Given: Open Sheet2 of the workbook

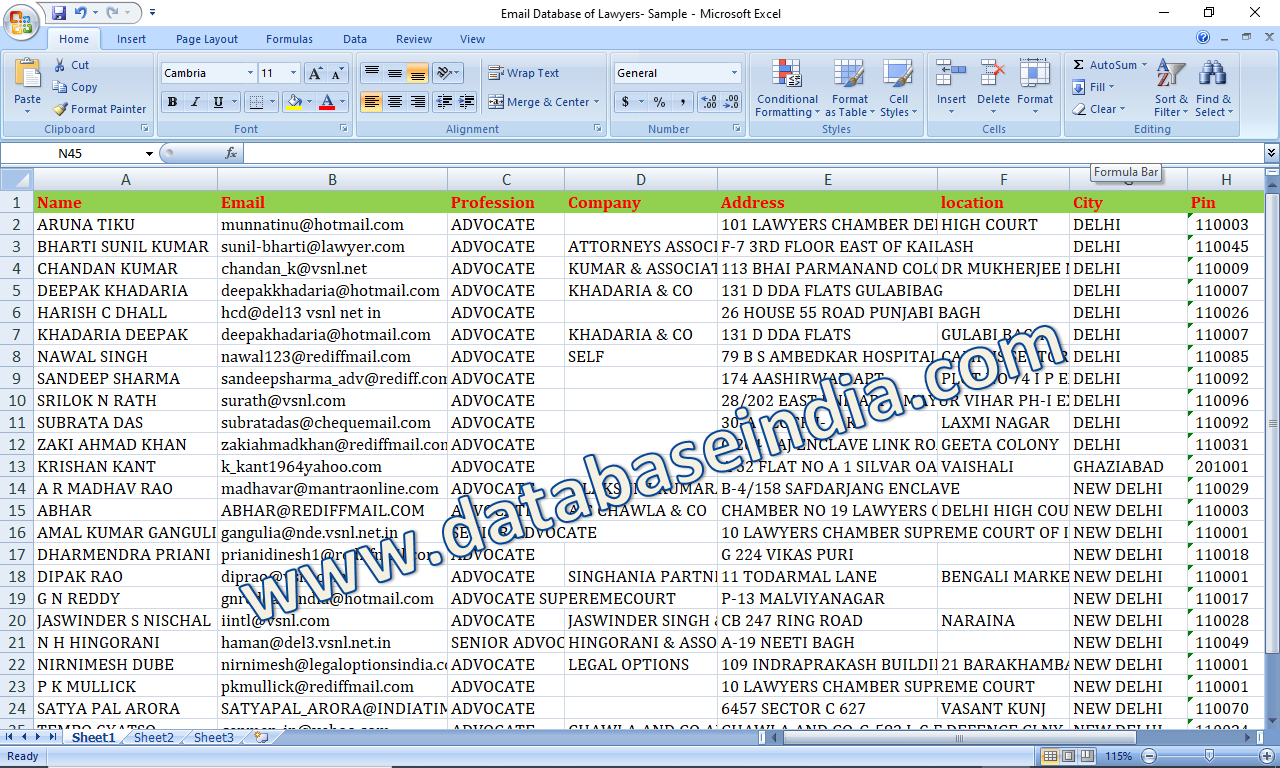Looking at the screenshot, I should pyautogui.click(x=153, y=737).
